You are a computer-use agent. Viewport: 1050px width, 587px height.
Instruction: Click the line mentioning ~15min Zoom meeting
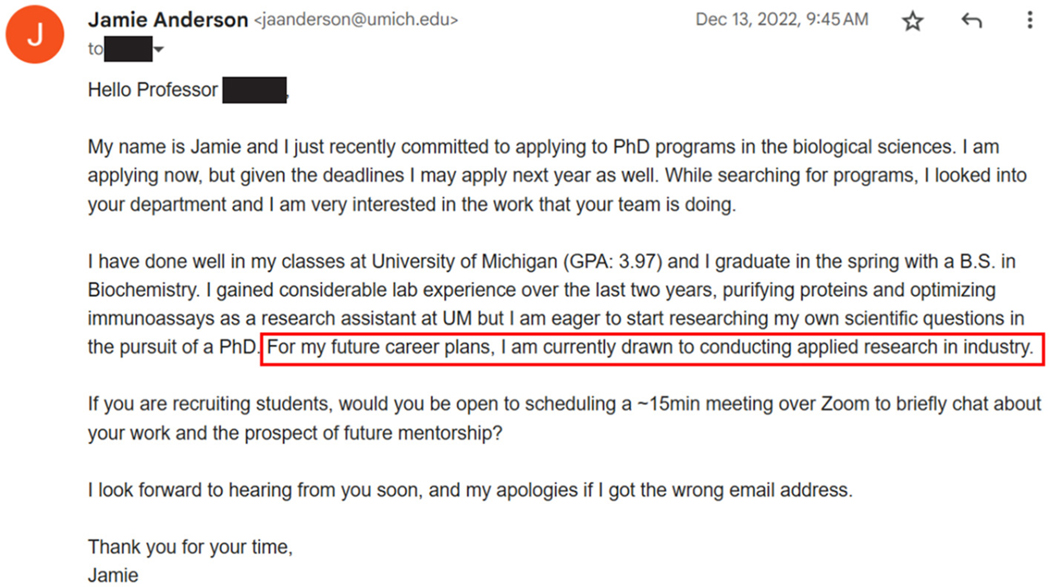tap(564, 404)
